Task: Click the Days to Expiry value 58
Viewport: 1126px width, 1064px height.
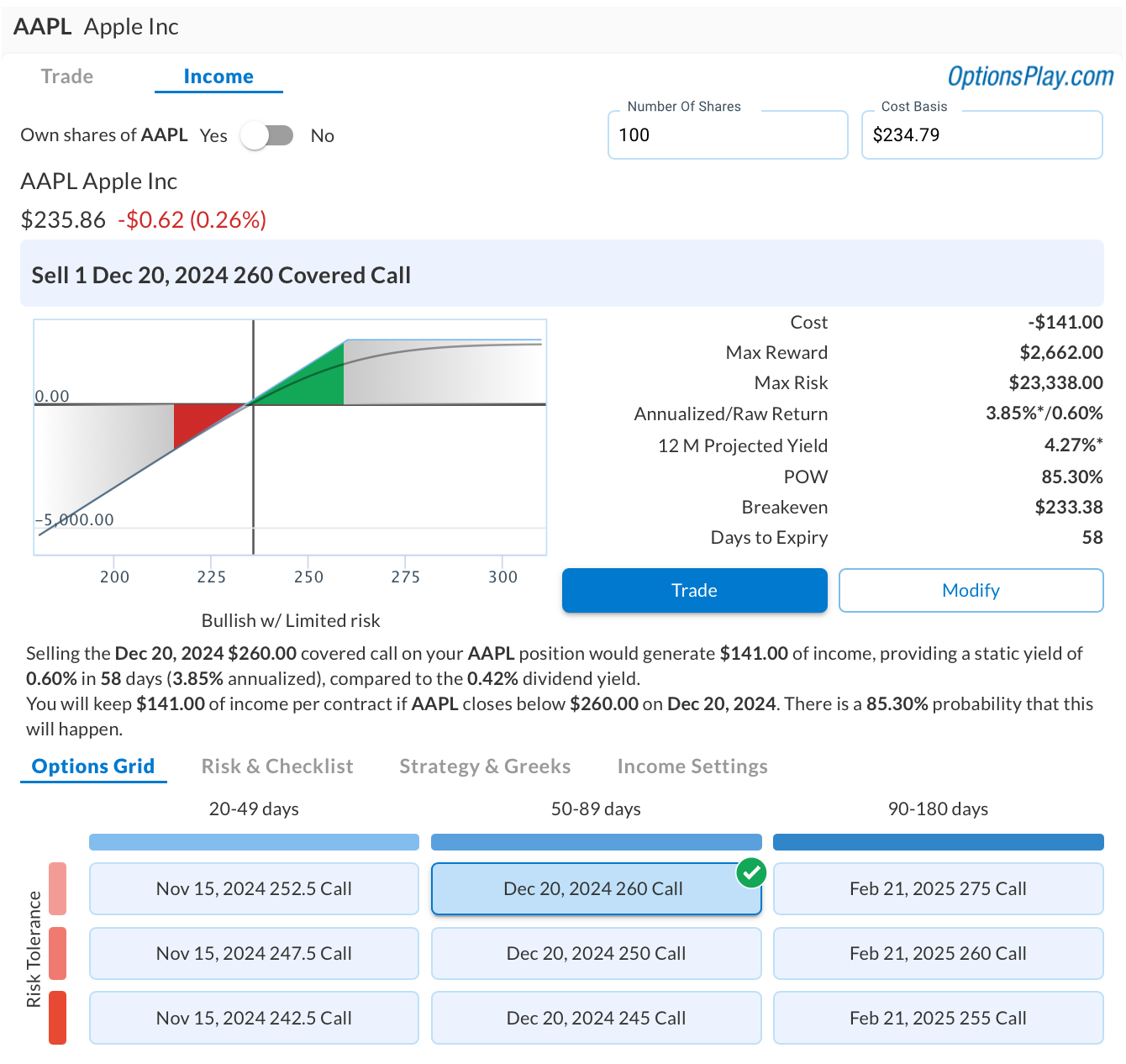Action: [1092, 538]
